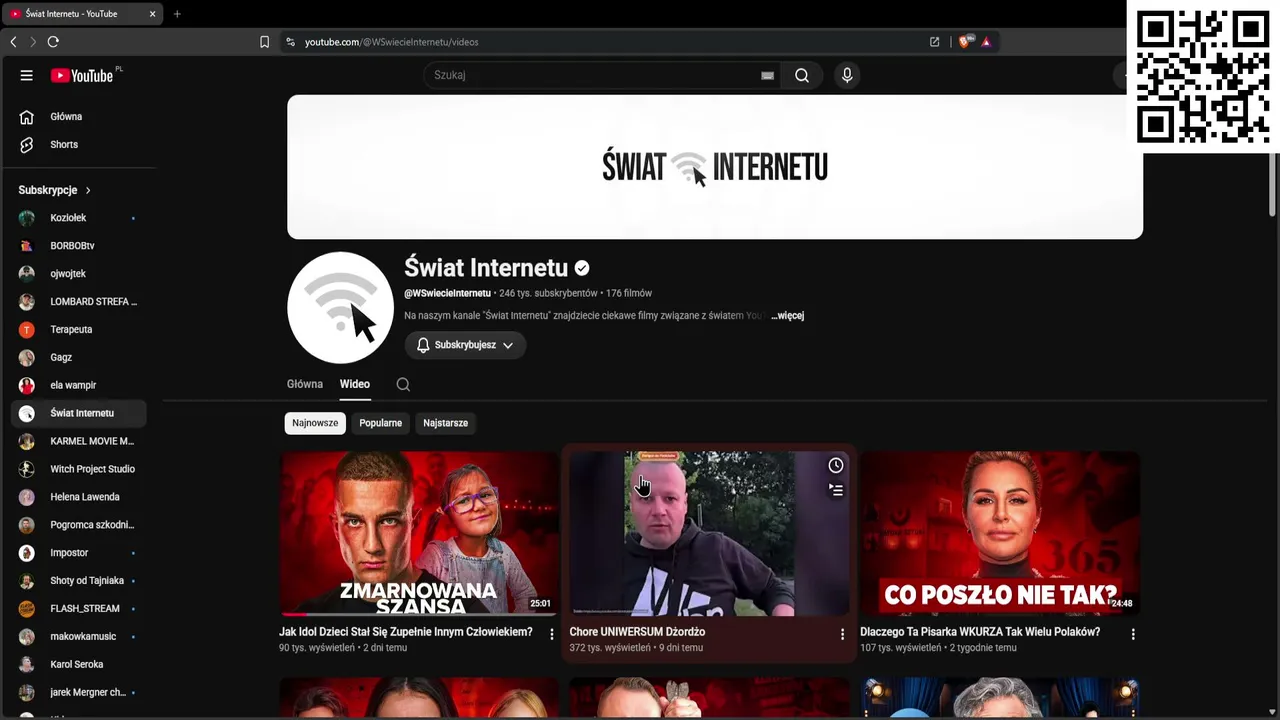This screenshot has height=720, width=1280.
Task: Click the browser address bar URL
Action: [392, 42]
